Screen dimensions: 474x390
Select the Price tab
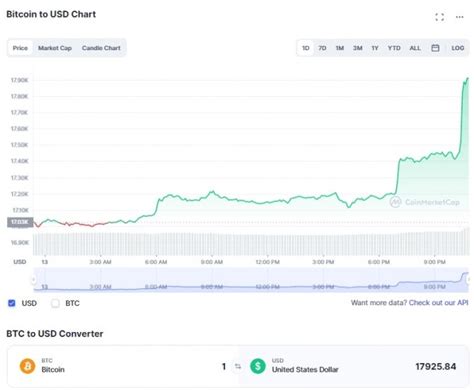click(x=20, y=48)
